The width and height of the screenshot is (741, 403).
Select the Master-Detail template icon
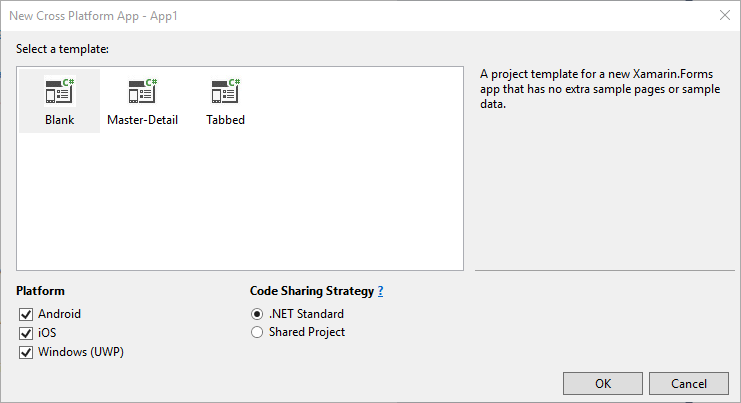pos(142,92)
